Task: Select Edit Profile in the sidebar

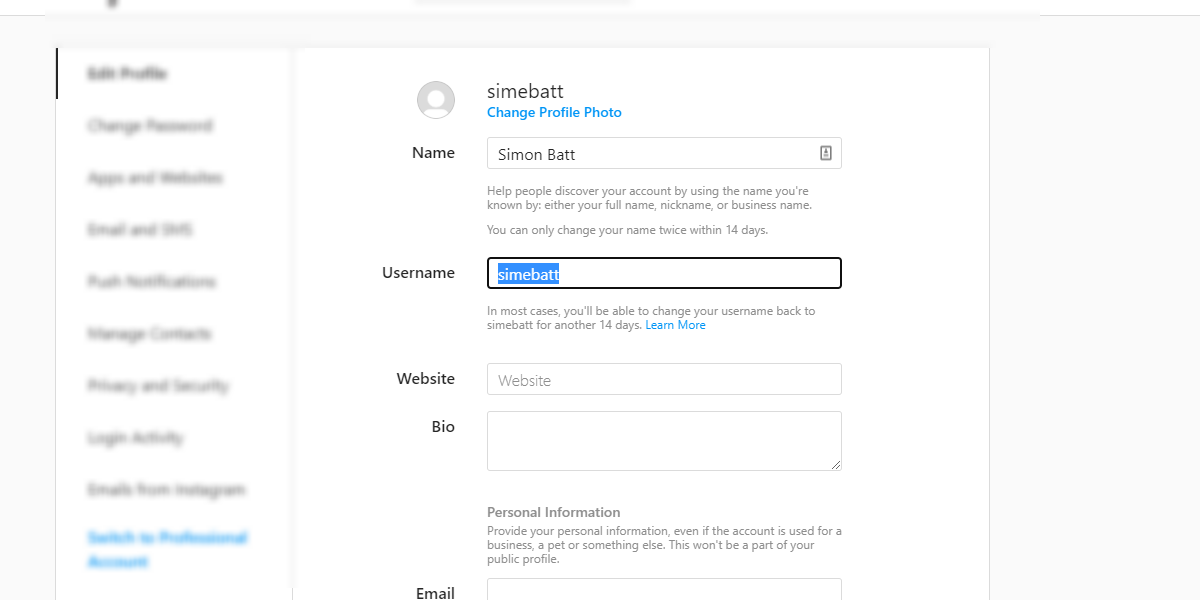Action: pyautogui.click(x=127, y=74)
